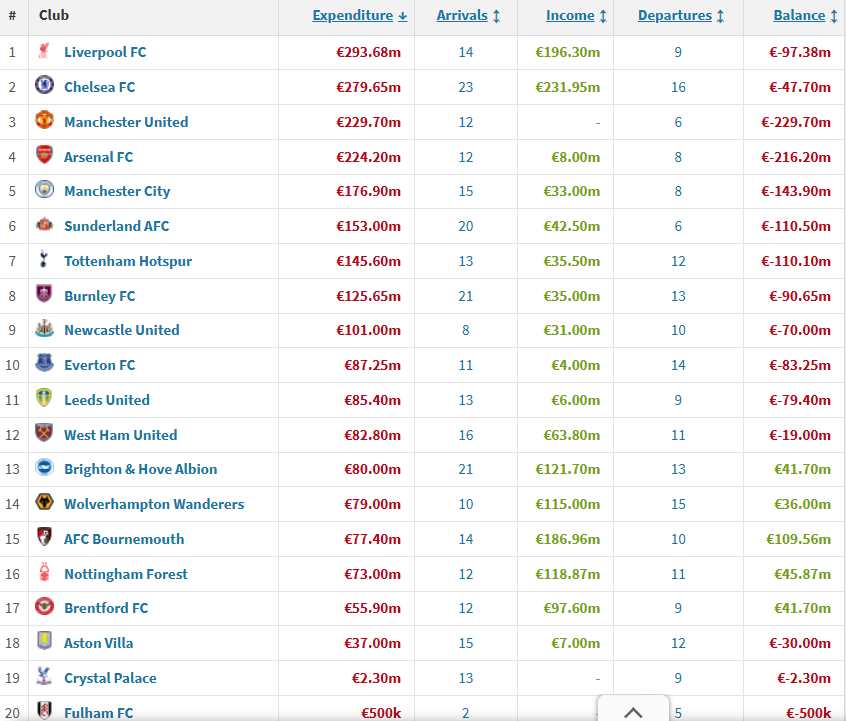Open the Wolverhampton Wanderers club link
846x721 pixels.
click(154, 504)
